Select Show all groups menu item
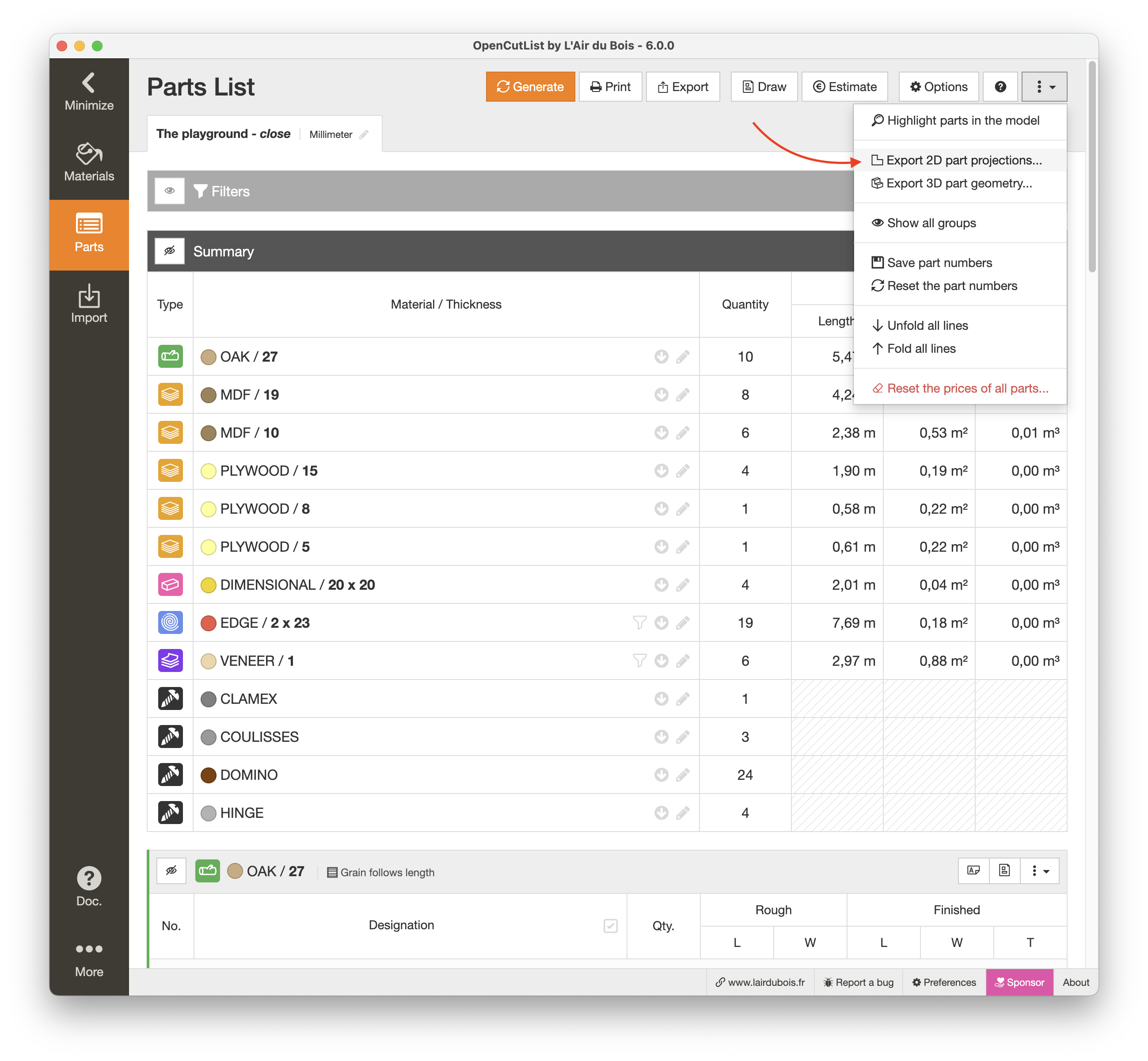Screen dimensions: 1148x1061 coord(960,223)
